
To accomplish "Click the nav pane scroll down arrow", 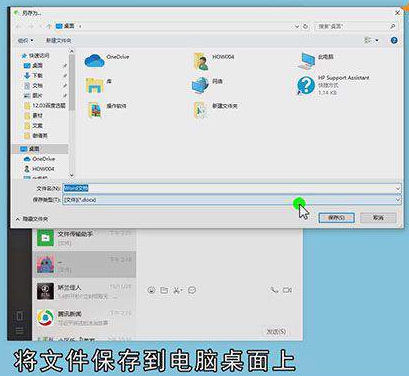I will pos(72,175).
